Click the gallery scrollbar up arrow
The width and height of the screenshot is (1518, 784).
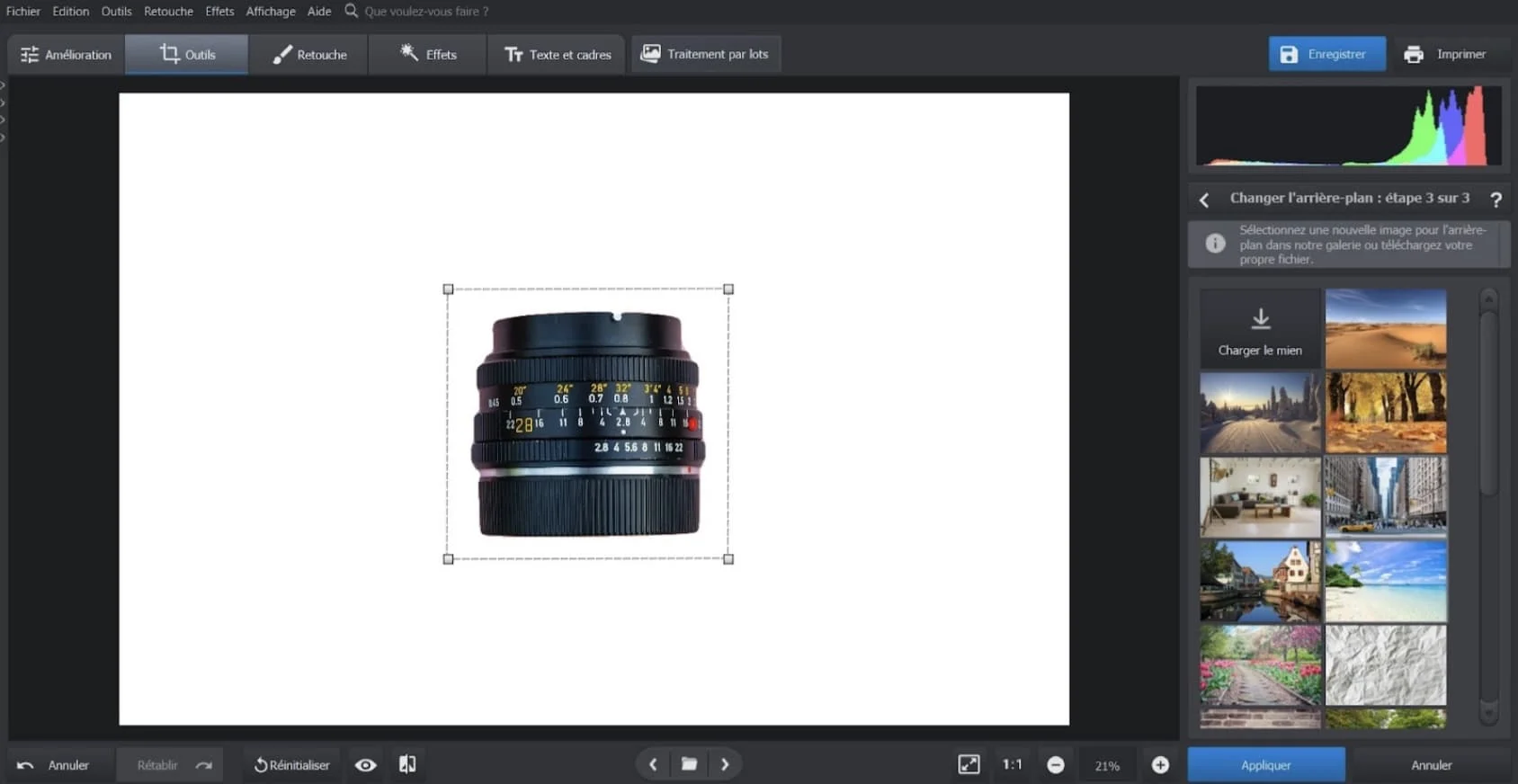click(1488, 298)
